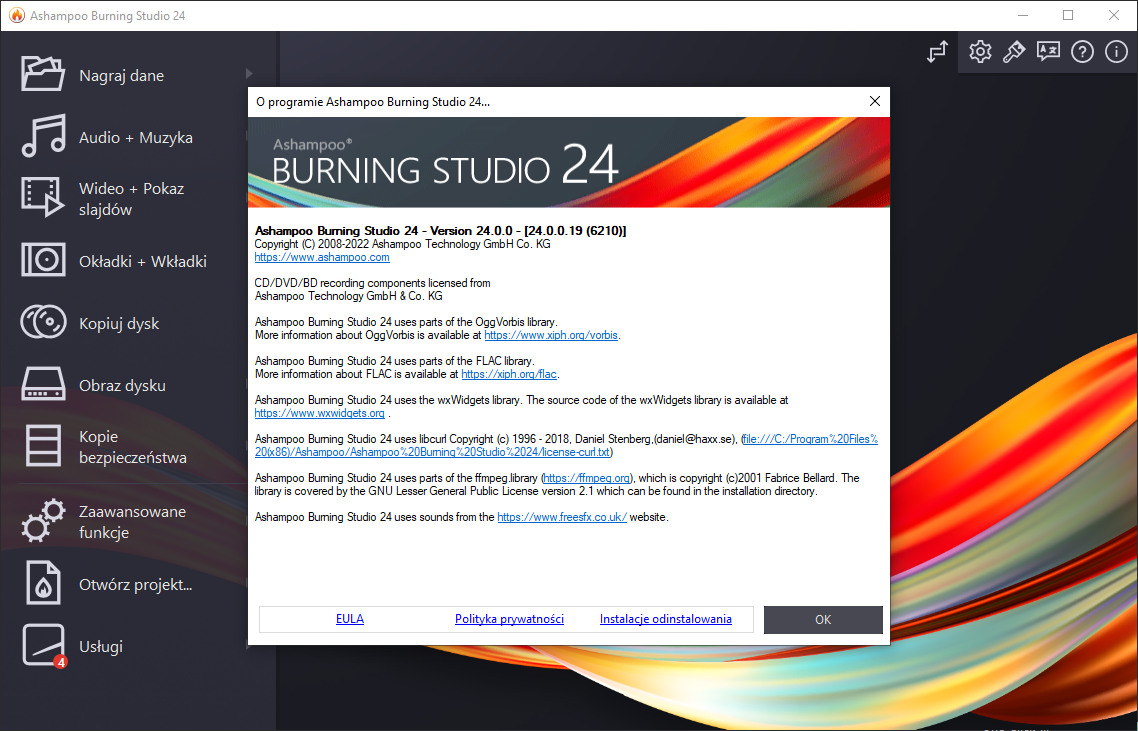Minimize the Ashampoo Burning Studio window
Image resolution: width=1138 pixels, height=731 pixels.
tap(1023, 15)
